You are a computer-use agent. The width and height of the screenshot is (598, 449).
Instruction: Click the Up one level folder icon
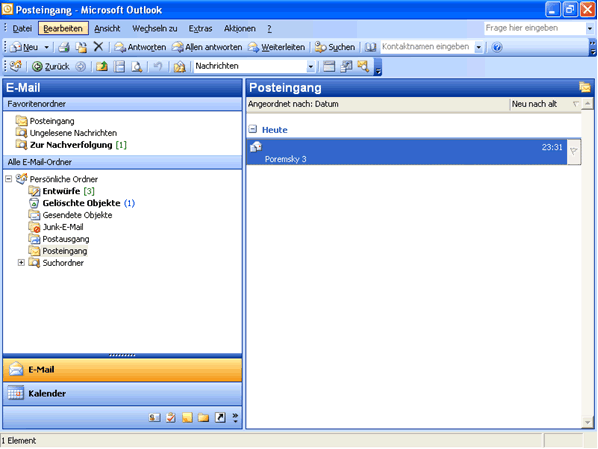point(101,66)
